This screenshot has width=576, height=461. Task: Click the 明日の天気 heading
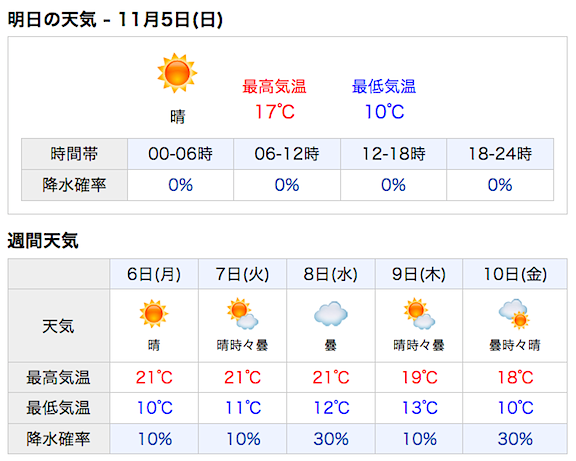115,19
